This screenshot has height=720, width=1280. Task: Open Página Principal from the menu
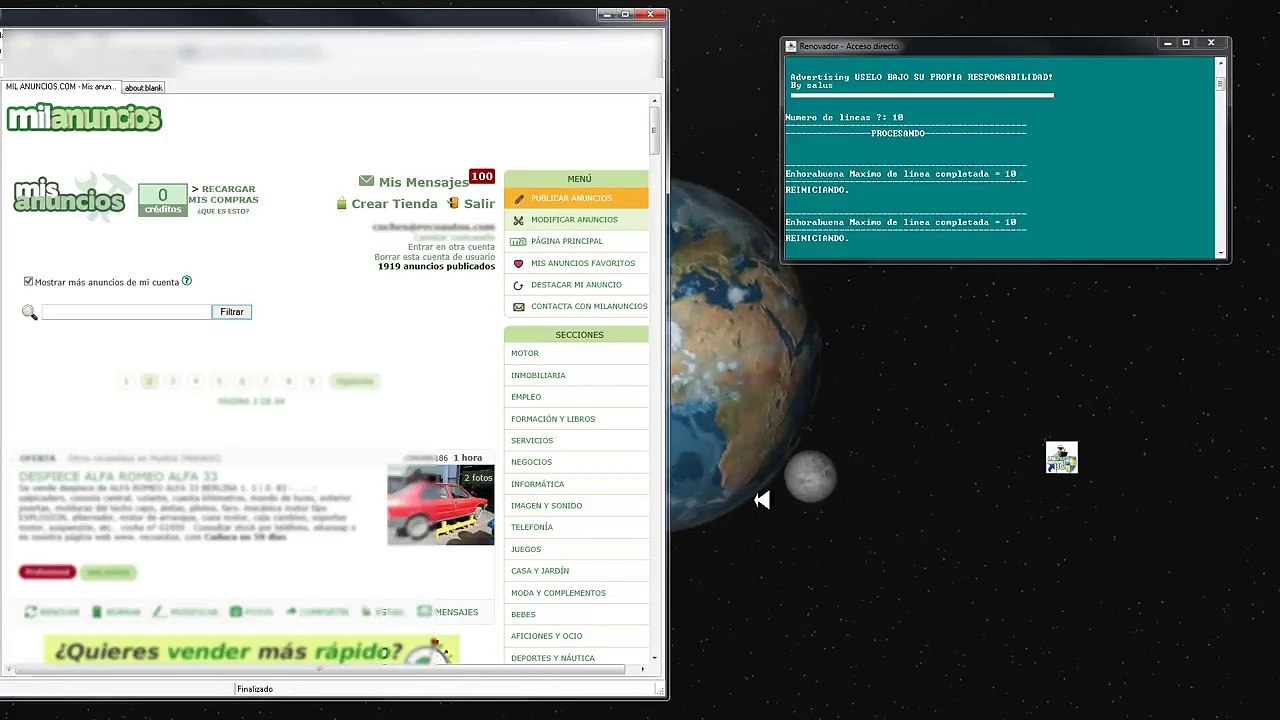click(x=576, y=241)
